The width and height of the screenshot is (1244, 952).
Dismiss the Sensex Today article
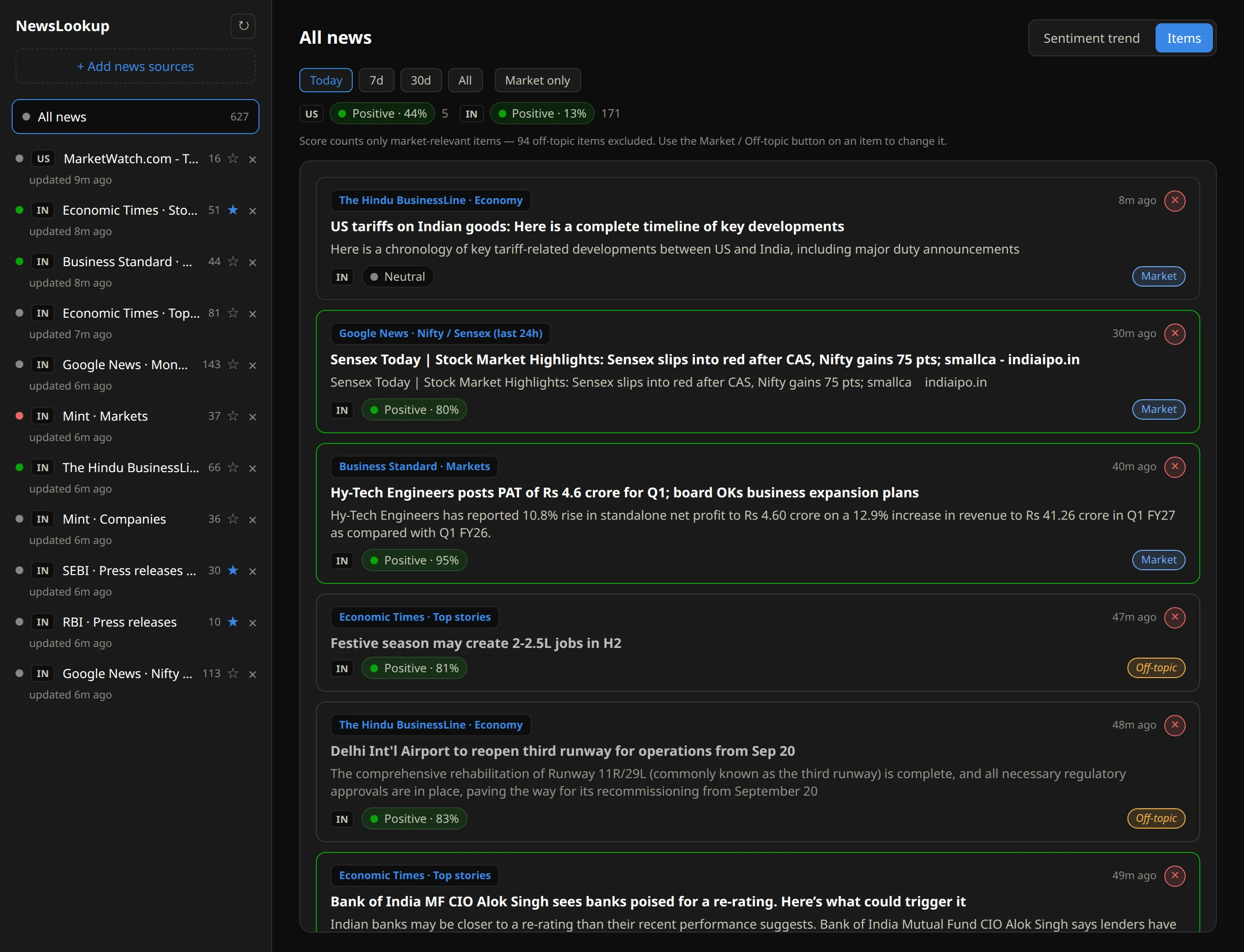[1175, 334]
